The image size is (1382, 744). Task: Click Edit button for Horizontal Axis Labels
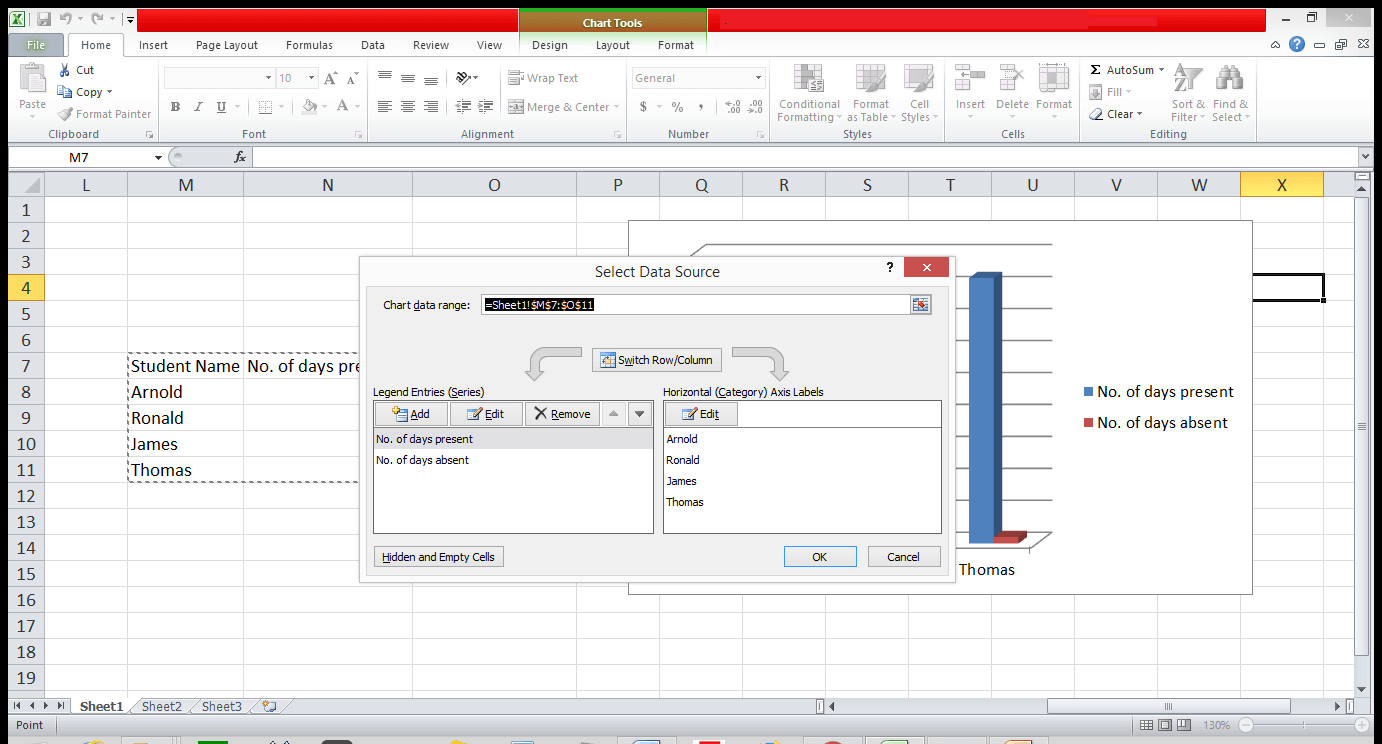point(700,414)
